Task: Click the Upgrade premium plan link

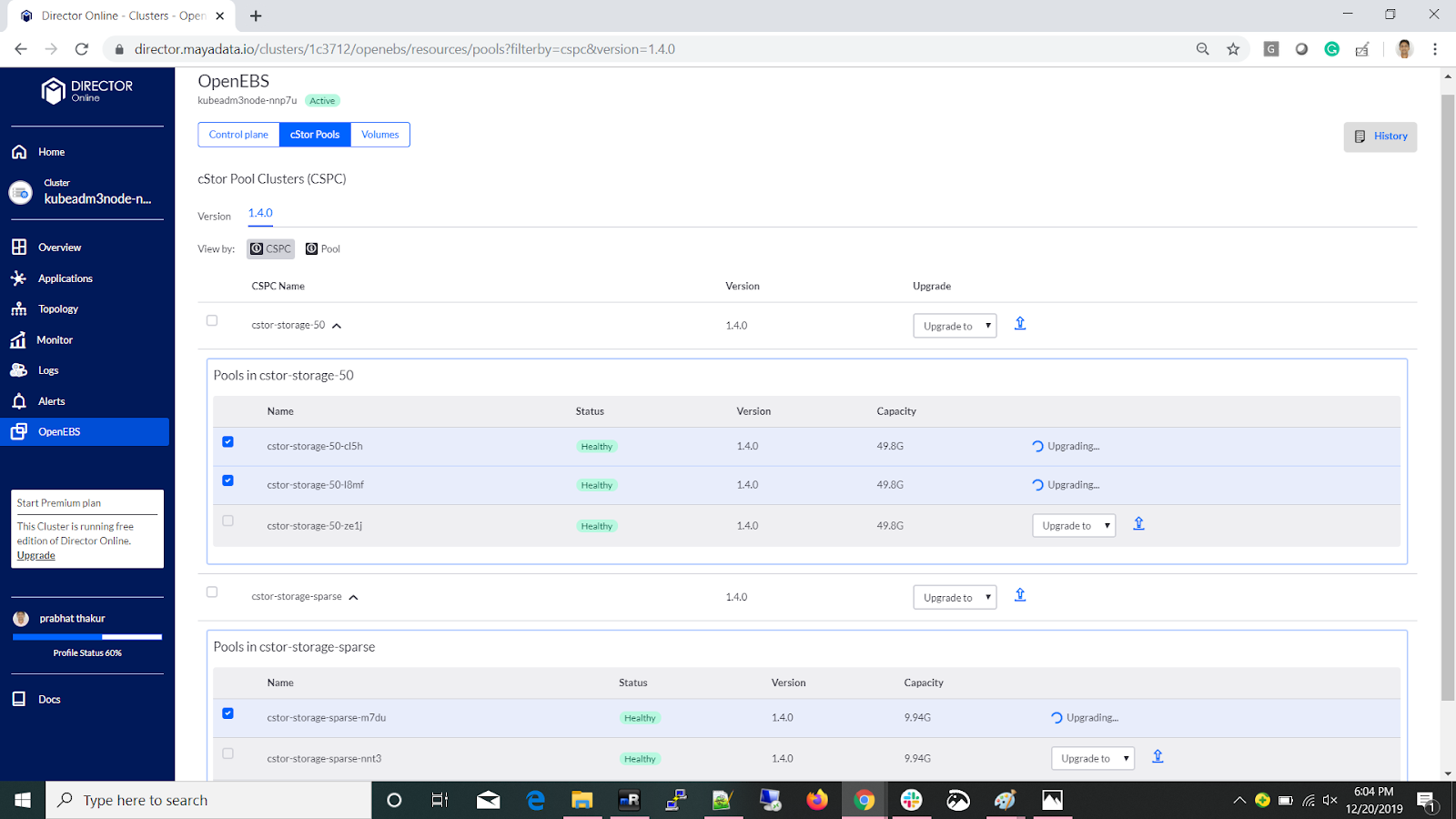Action: pyautogui.click(x=35, y=556)
